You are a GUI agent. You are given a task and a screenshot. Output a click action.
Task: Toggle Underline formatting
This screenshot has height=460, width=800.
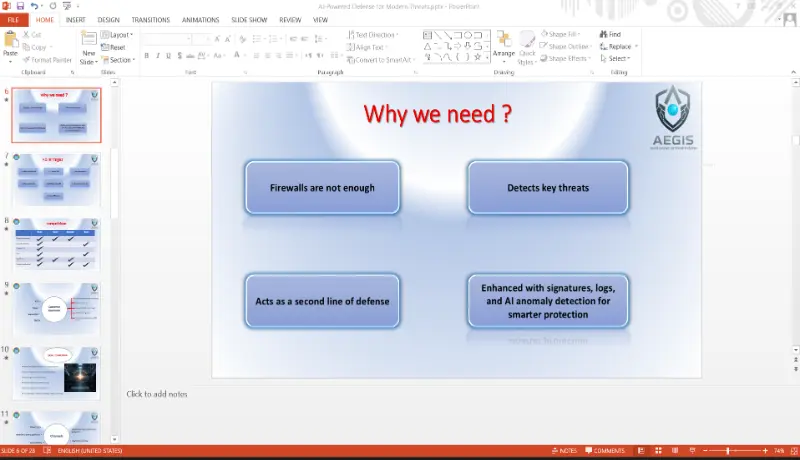(168, 55)
